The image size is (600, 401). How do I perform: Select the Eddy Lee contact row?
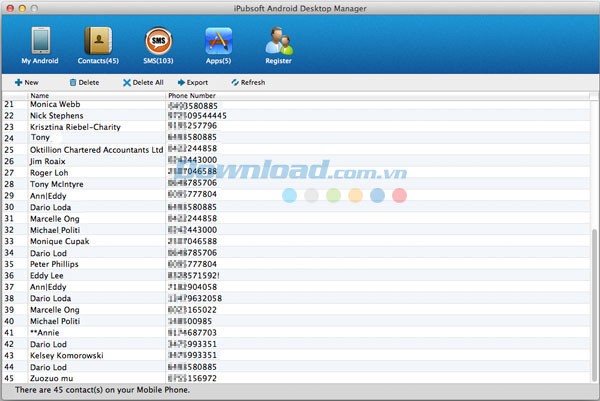coord(48,275)
